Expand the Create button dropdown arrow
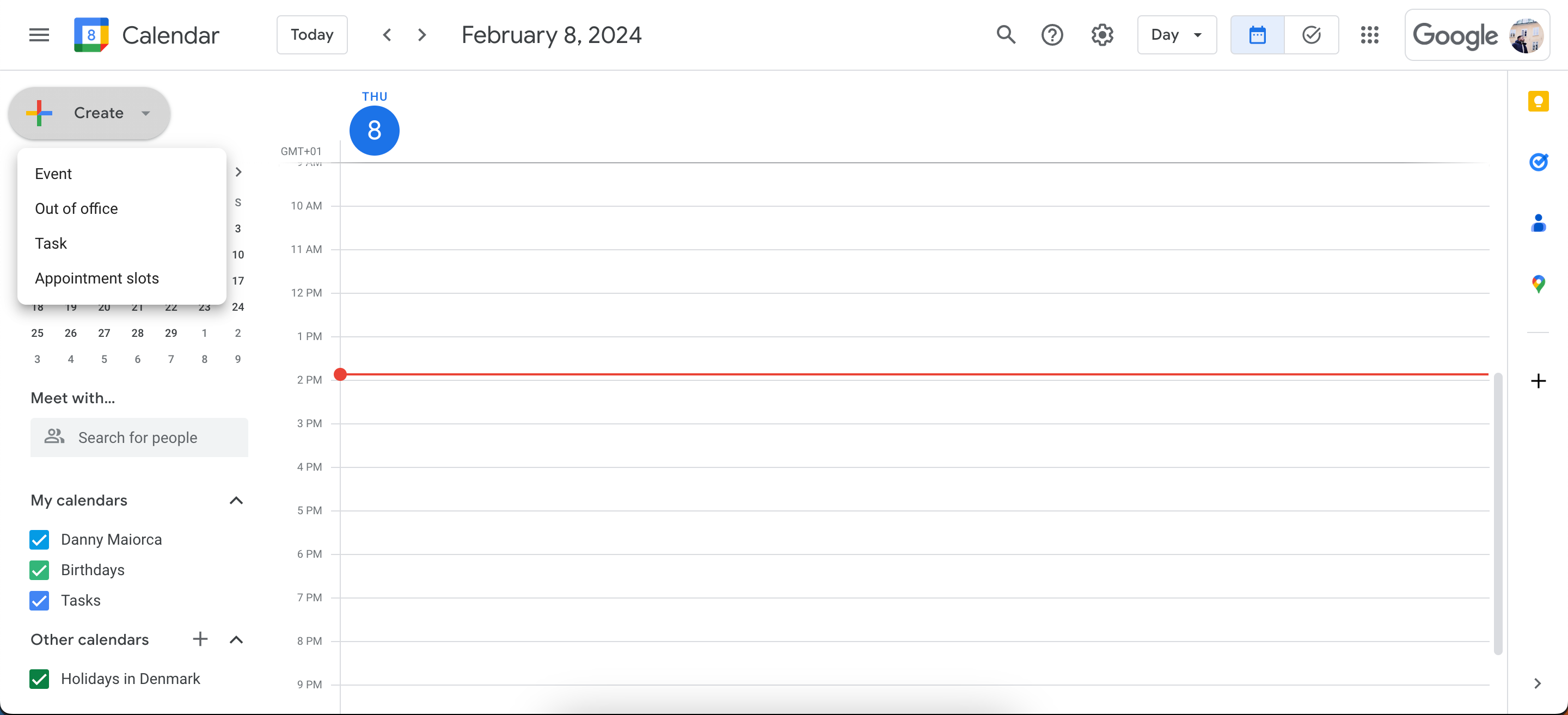Screen dimensions: 1568x715 [x=145, y=113]
